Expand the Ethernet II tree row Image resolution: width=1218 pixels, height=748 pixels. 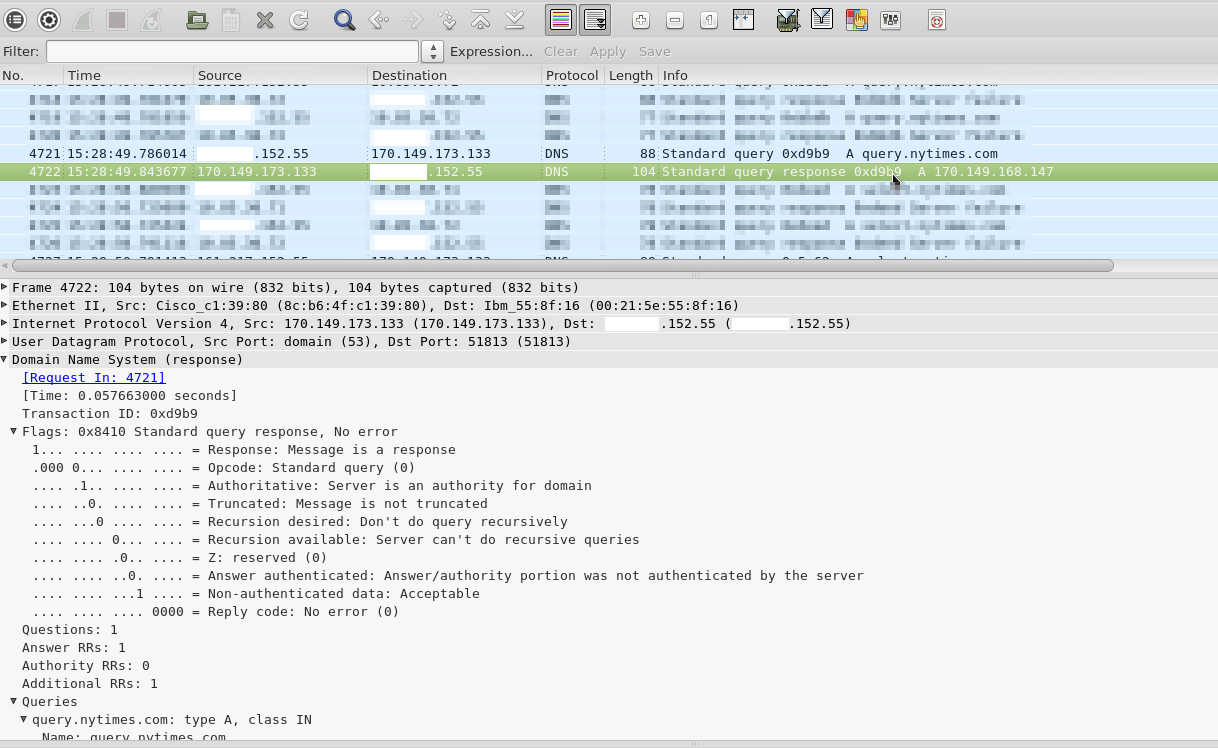tap(5, 306)
